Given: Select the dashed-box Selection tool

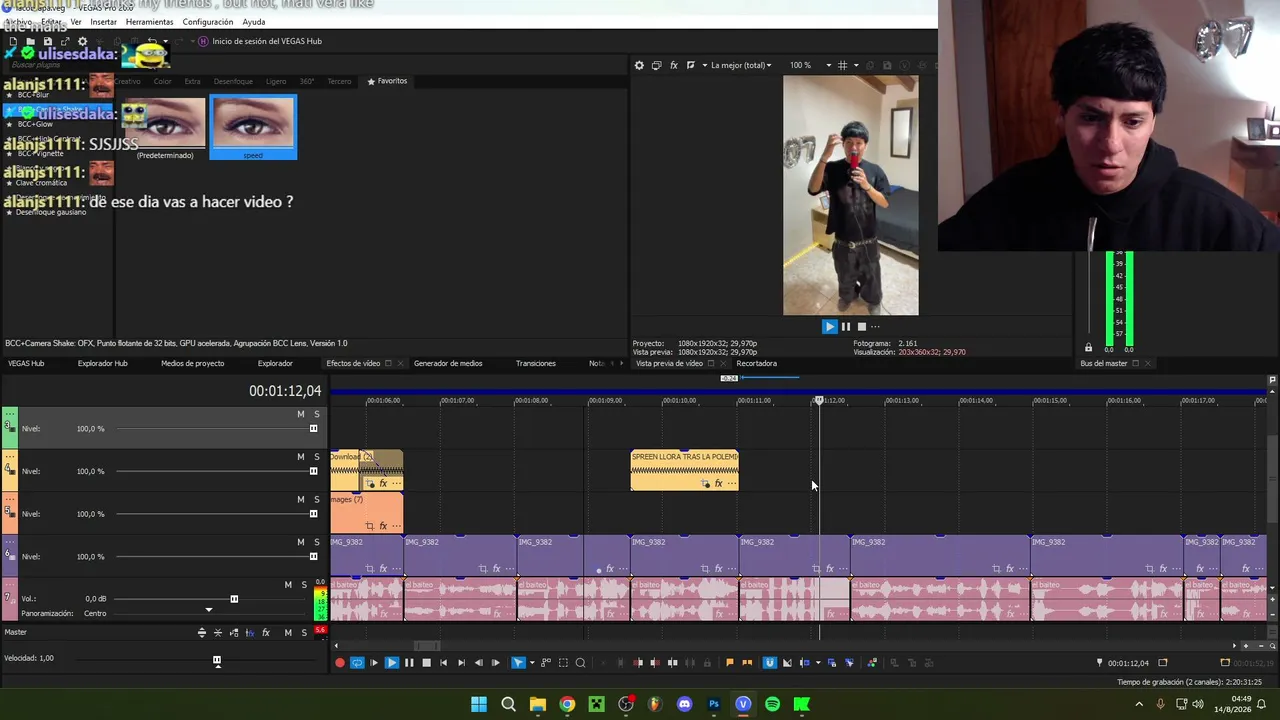Looking at the screenshot, I should [x=563, y=662].
